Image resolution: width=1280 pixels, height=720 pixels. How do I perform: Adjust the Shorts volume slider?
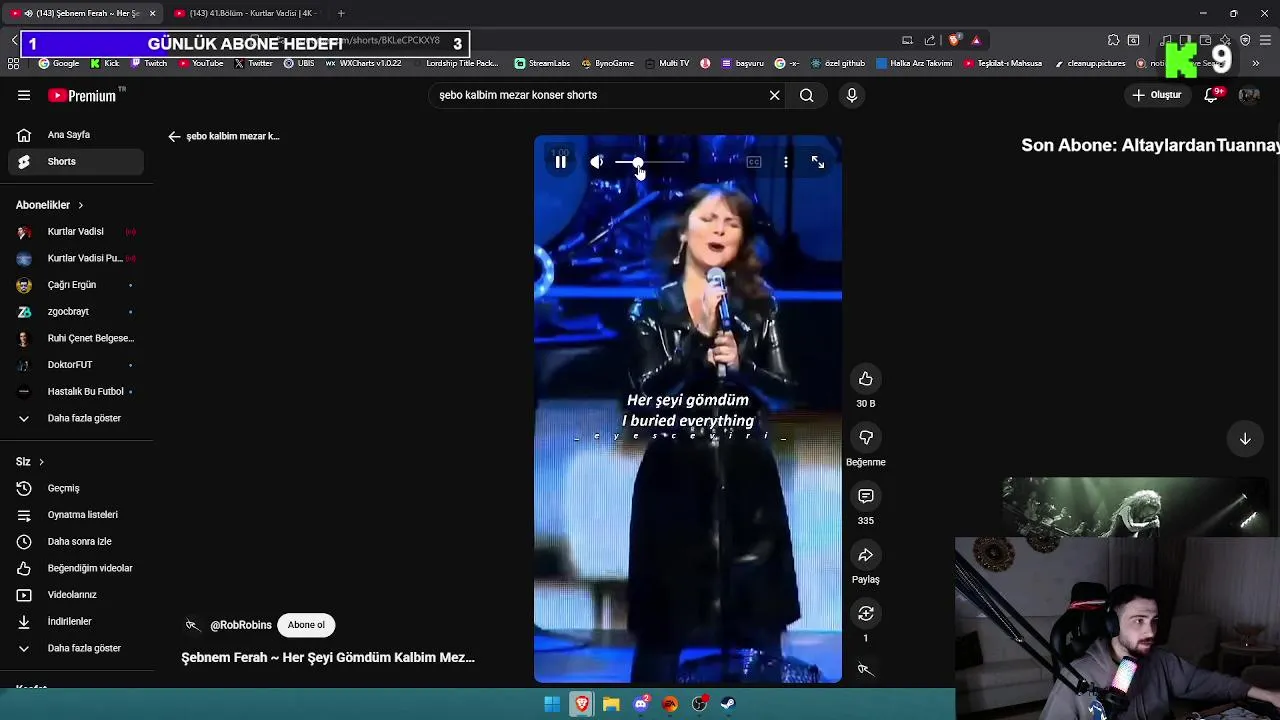click(x=651, y=162)
